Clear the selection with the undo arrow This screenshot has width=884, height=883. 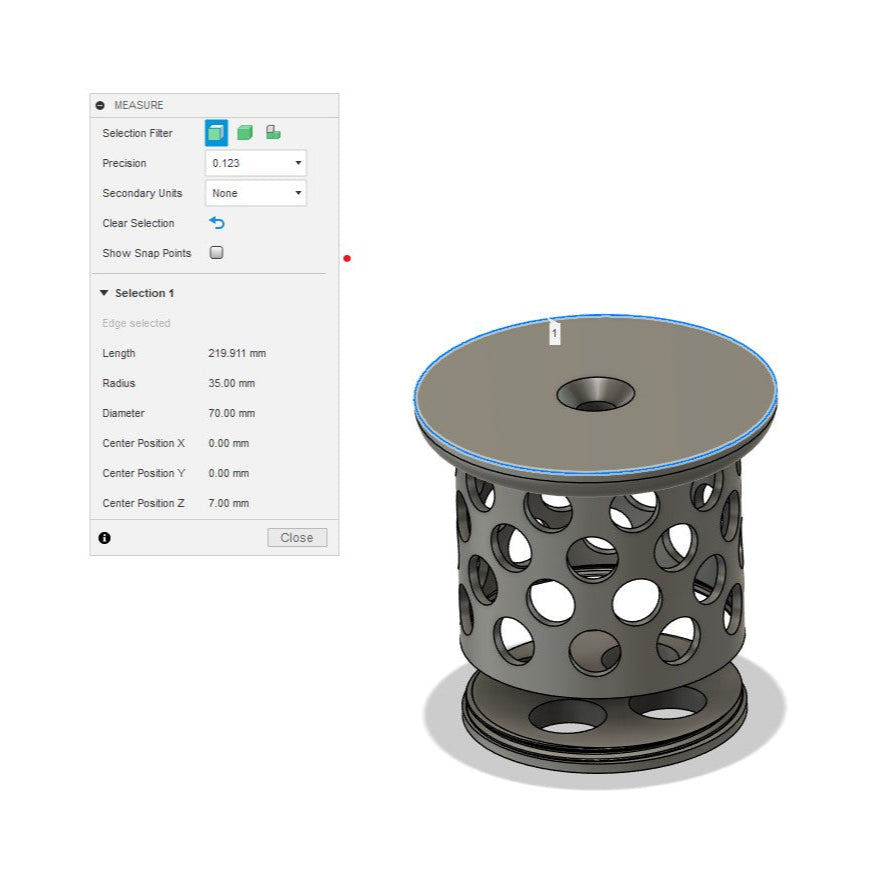click(x=217, y=223)
